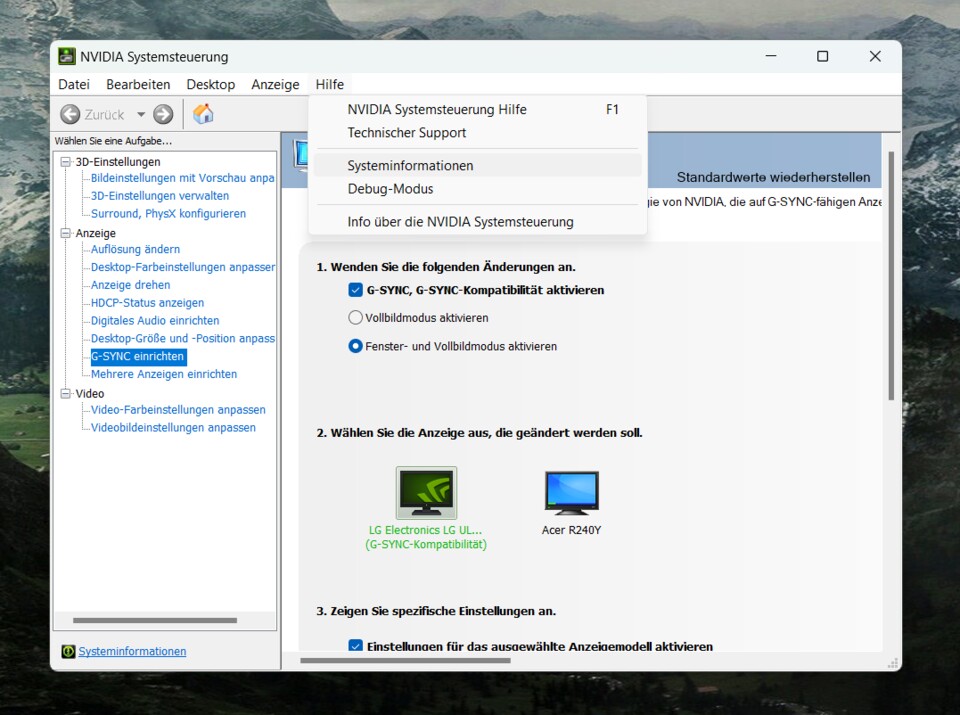Choose Systeminformationen from the Hilfe menu
The image size is (960, 715).
click(410, 166)
